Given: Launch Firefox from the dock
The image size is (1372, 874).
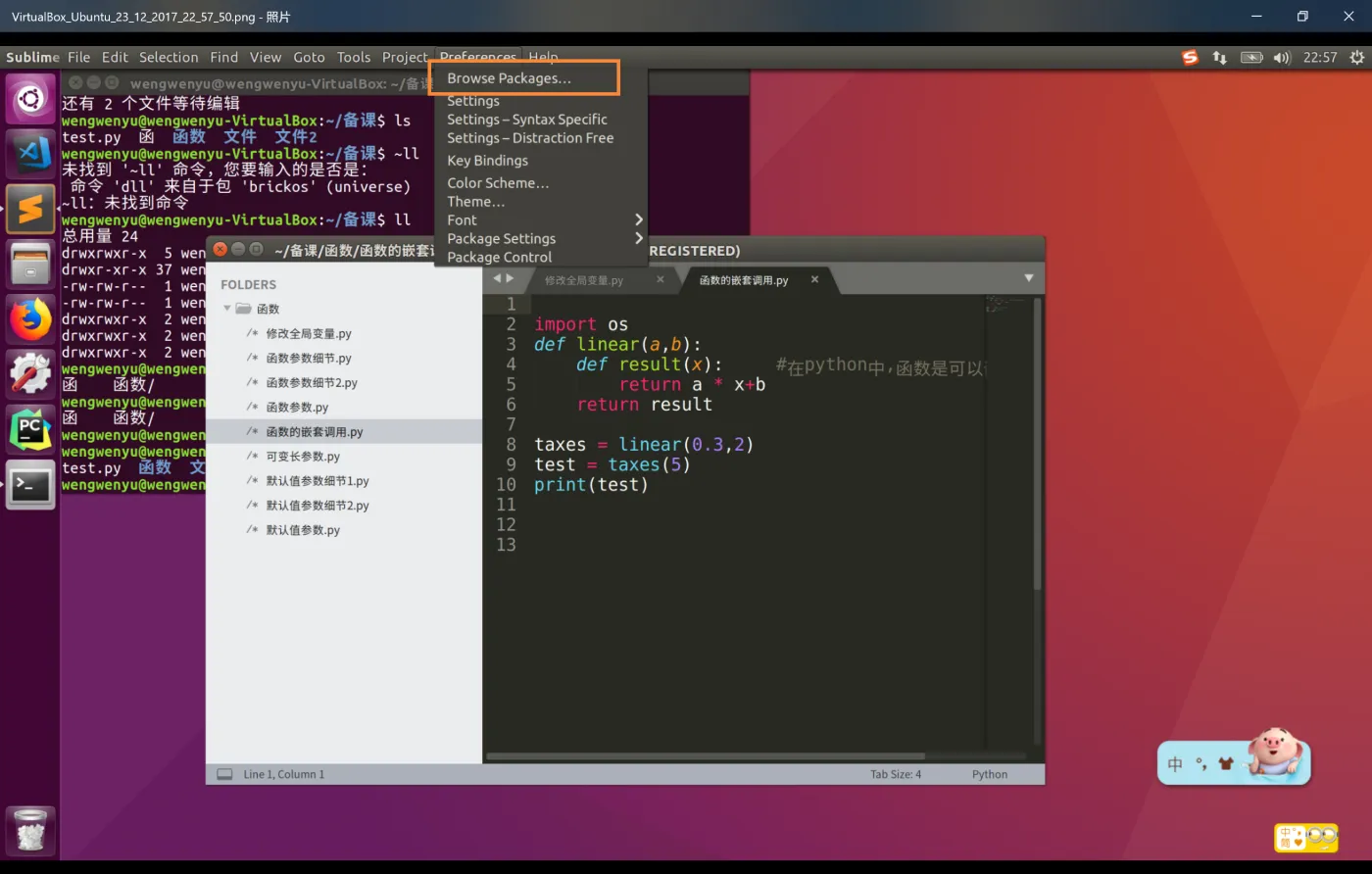Looking at the screenshot, I should tap(30, 318).
